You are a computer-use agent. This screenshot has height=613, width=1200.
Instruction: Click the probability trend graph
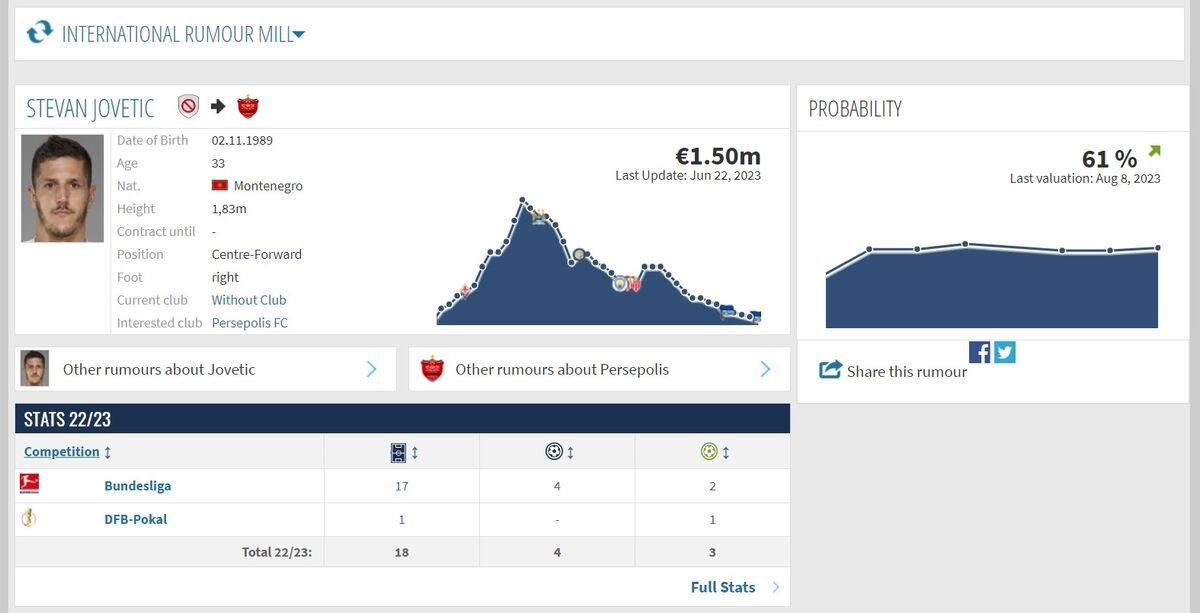click(991, 285)
